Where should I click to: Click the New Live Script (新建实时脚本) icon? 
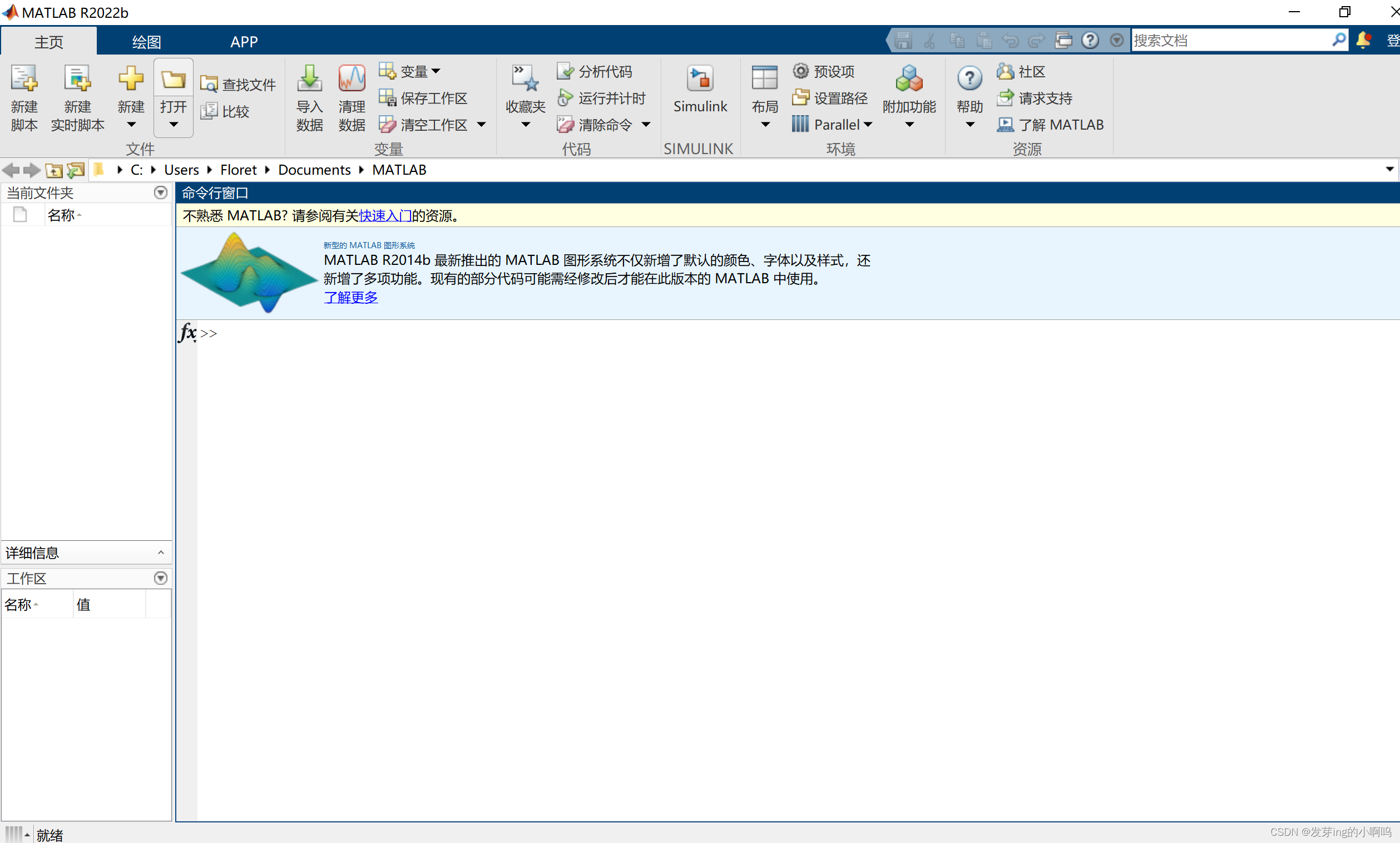[x=78, y=79]
